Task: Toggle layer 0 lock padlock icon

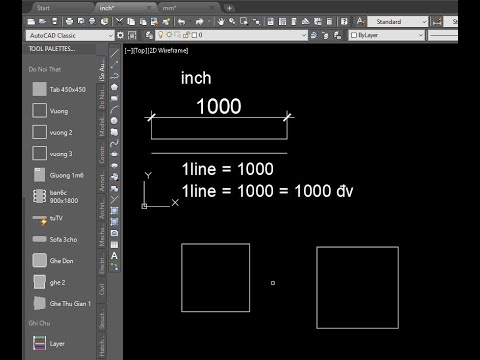Action: (x=186, y=35)
